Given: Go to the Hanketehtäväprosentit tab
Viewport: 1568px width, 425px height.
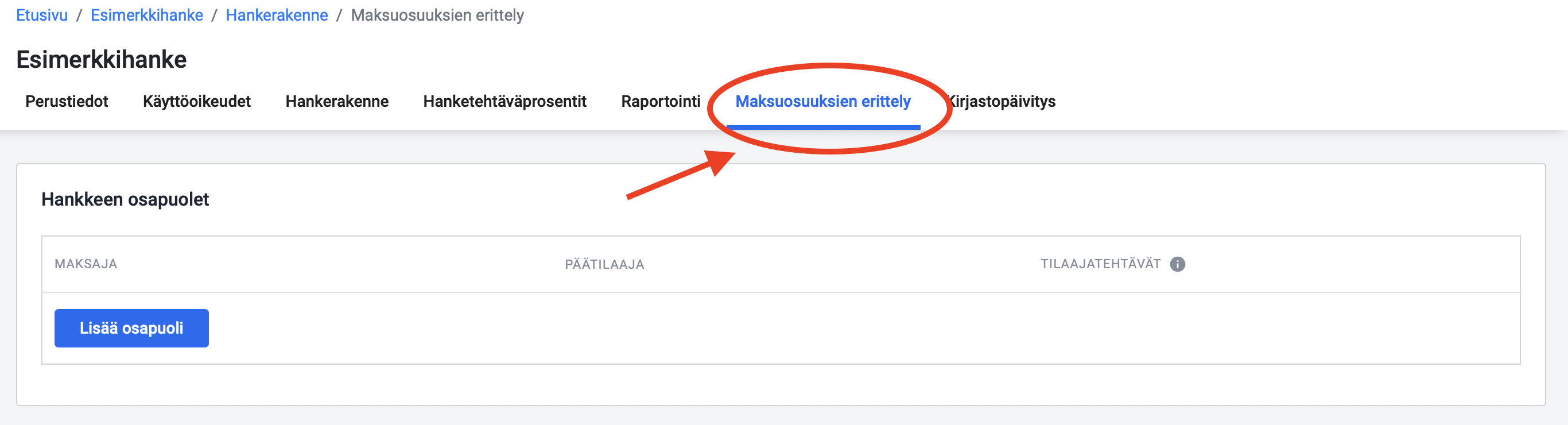Looking at the screenshot, I should [504, 101].
